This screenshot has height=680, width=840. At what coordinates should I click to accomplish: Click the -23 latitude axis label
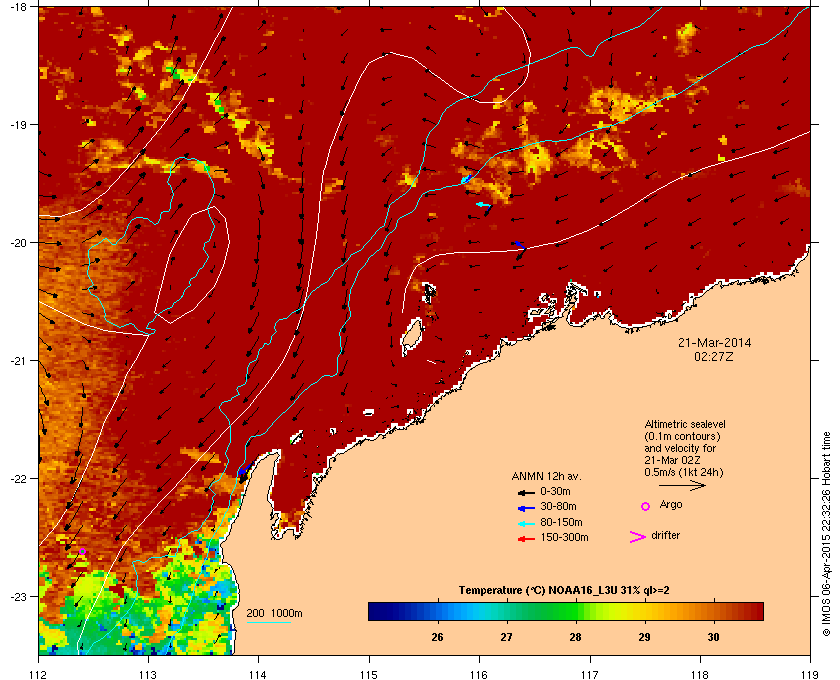18,596
